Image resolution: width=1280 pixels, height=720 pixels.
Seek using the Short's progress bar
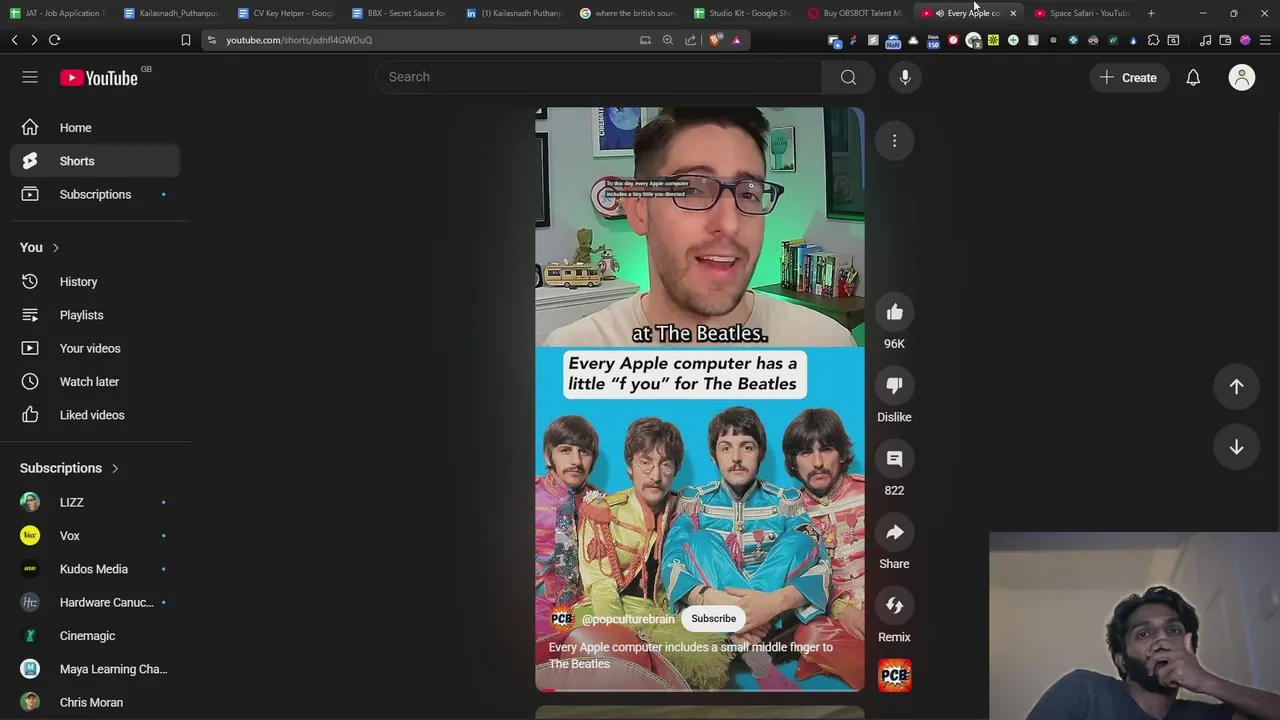tap(699, 690)
